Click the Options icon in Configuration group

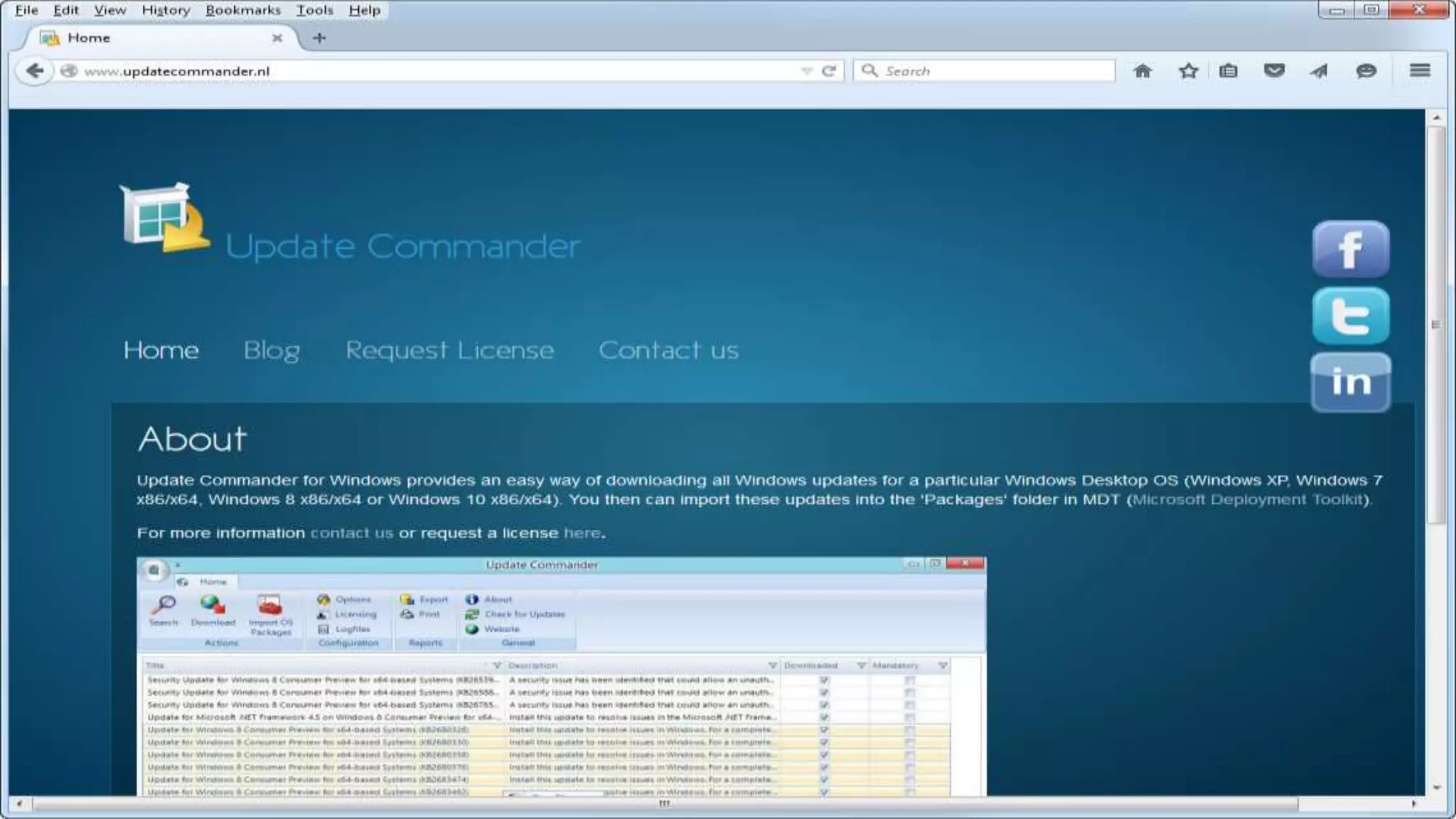[323, 599]
